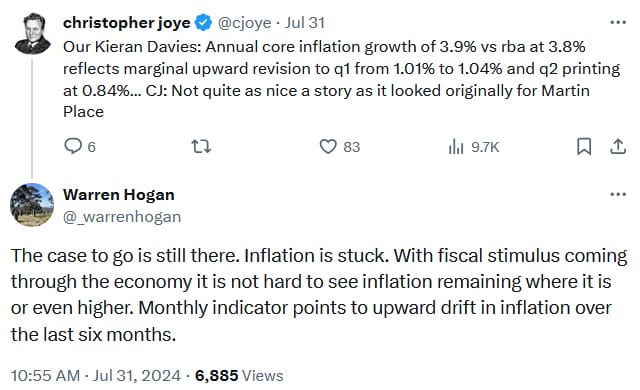The height and width of the screenshot is (390, 640).
Task: Open more options on christopher joye's tweet
Action: (618, 22)
